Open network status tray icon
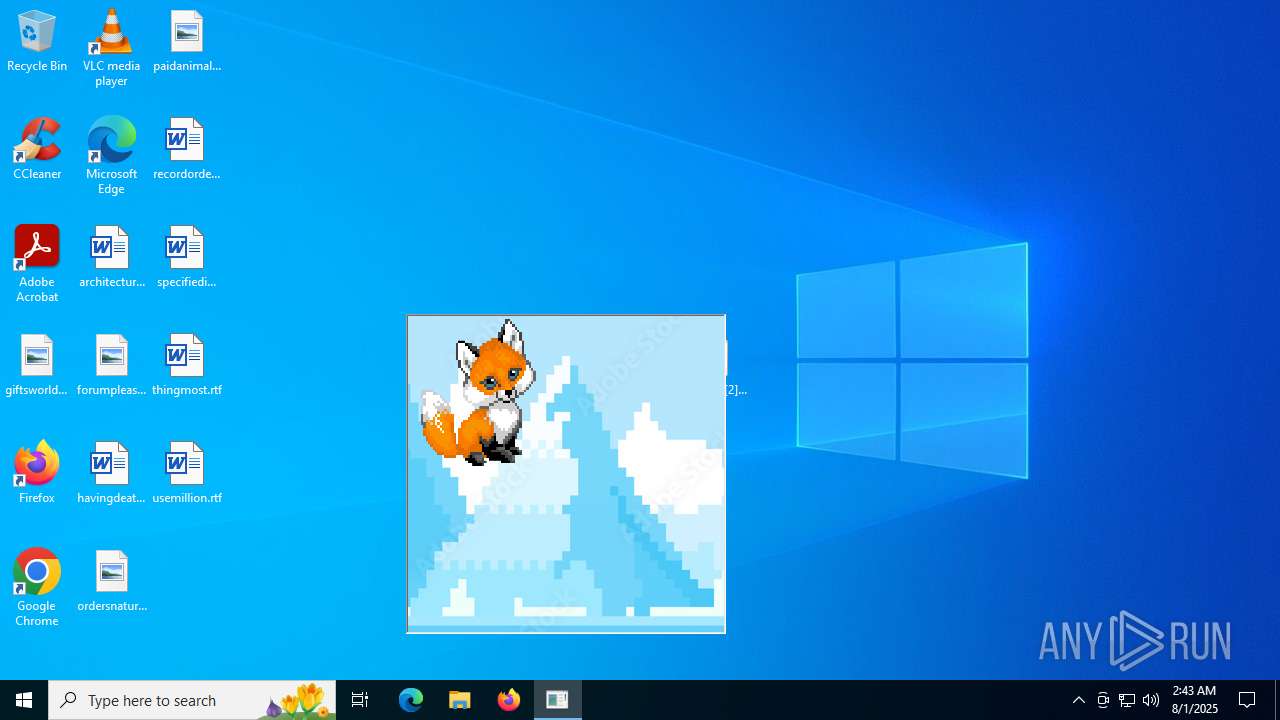The width and height of the screenshot is (1280, 720). point(1127,700)
